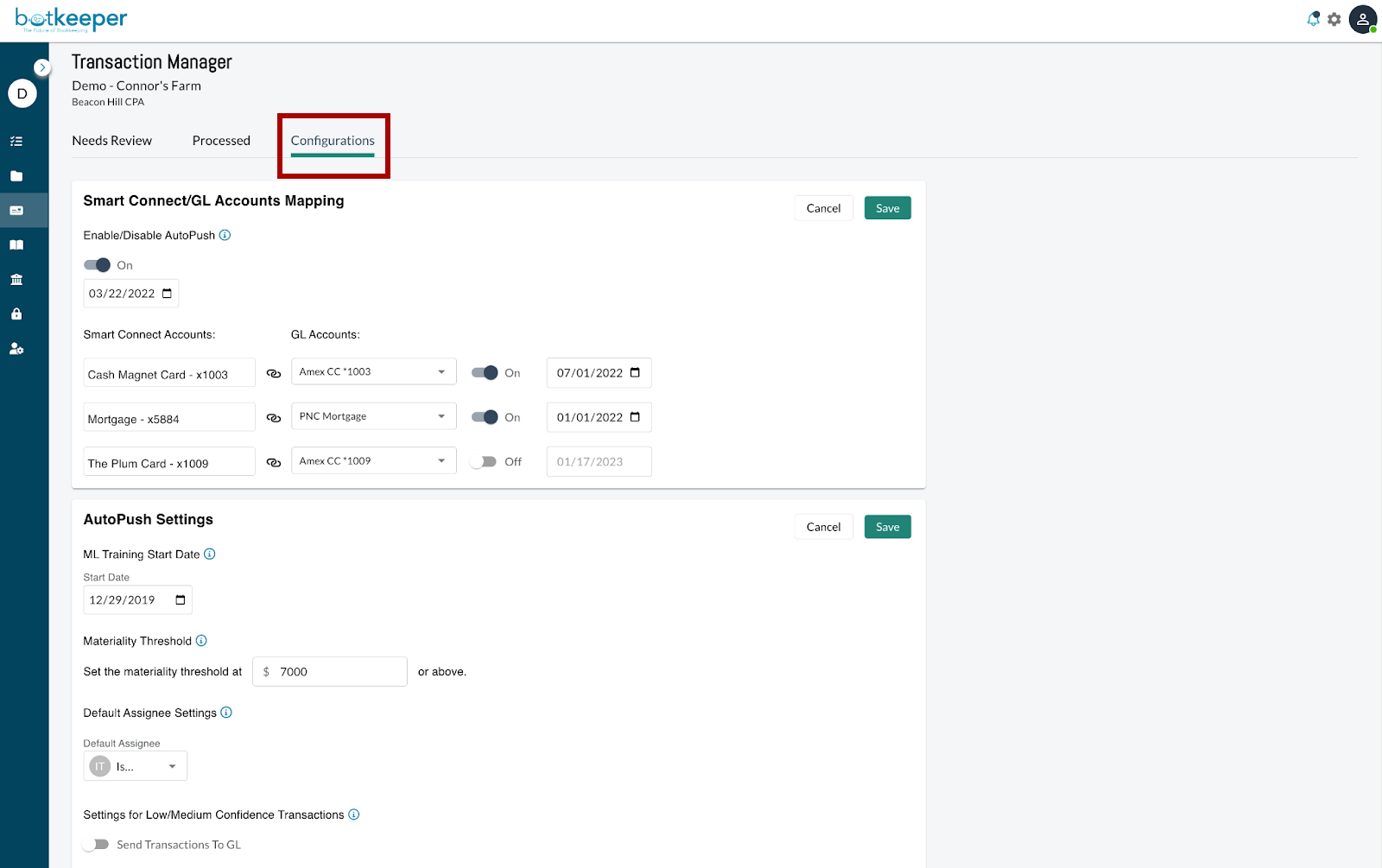Click the link icon beside Cash Magnet Card
Viewport: 1382px width, 868px height.
pyautogui.click(x=274, y=373)
